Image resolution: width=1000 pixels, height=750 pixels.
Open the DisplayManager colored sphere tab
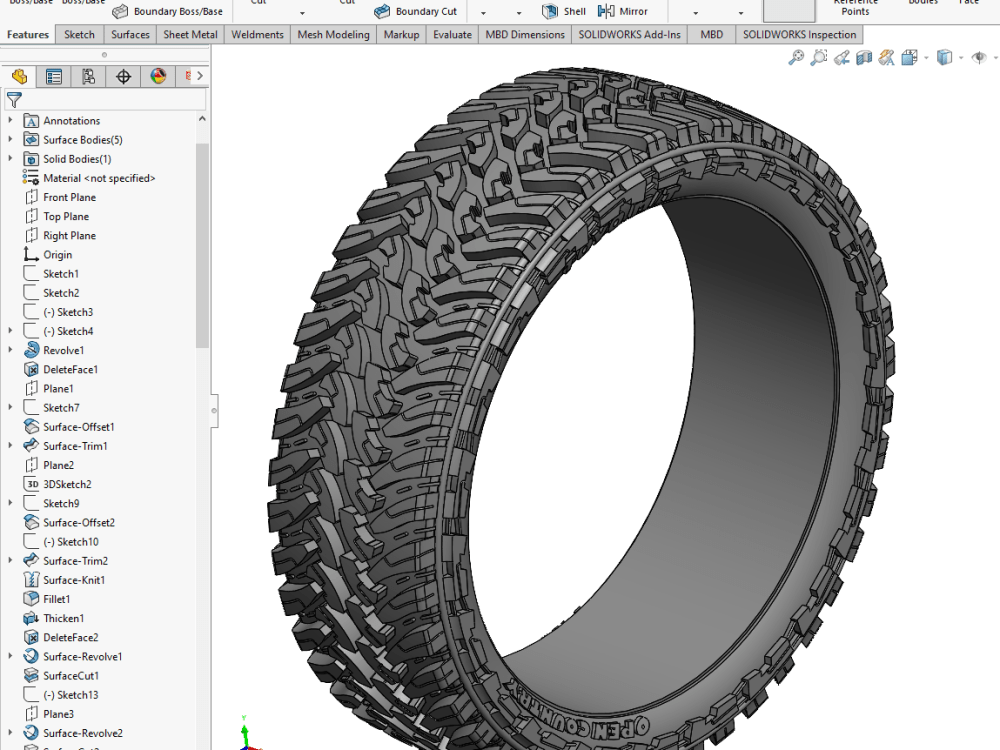156,76
